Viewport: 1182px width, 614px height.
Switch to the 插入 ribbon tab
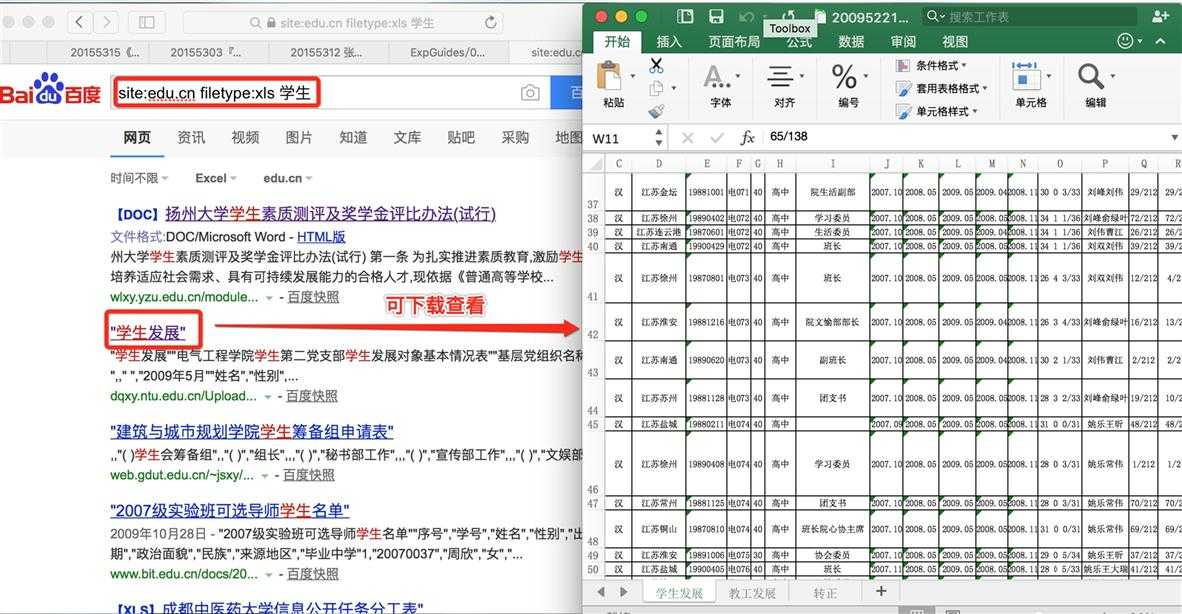click(x=669, y=42)
